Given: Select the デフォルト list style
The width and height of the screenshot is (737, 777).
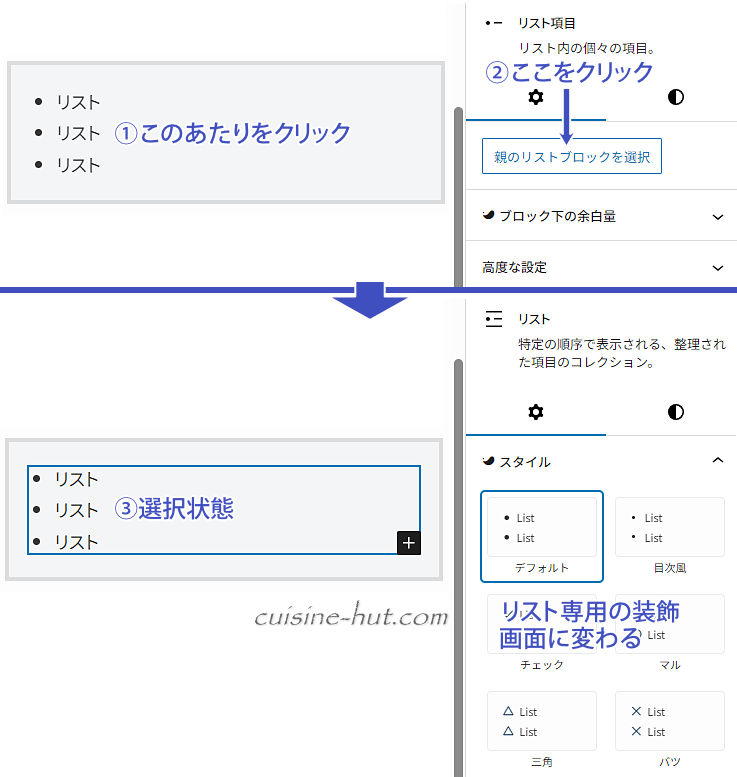Looking at the screenshot, I should pyautogui.click(x=542, y=536).
